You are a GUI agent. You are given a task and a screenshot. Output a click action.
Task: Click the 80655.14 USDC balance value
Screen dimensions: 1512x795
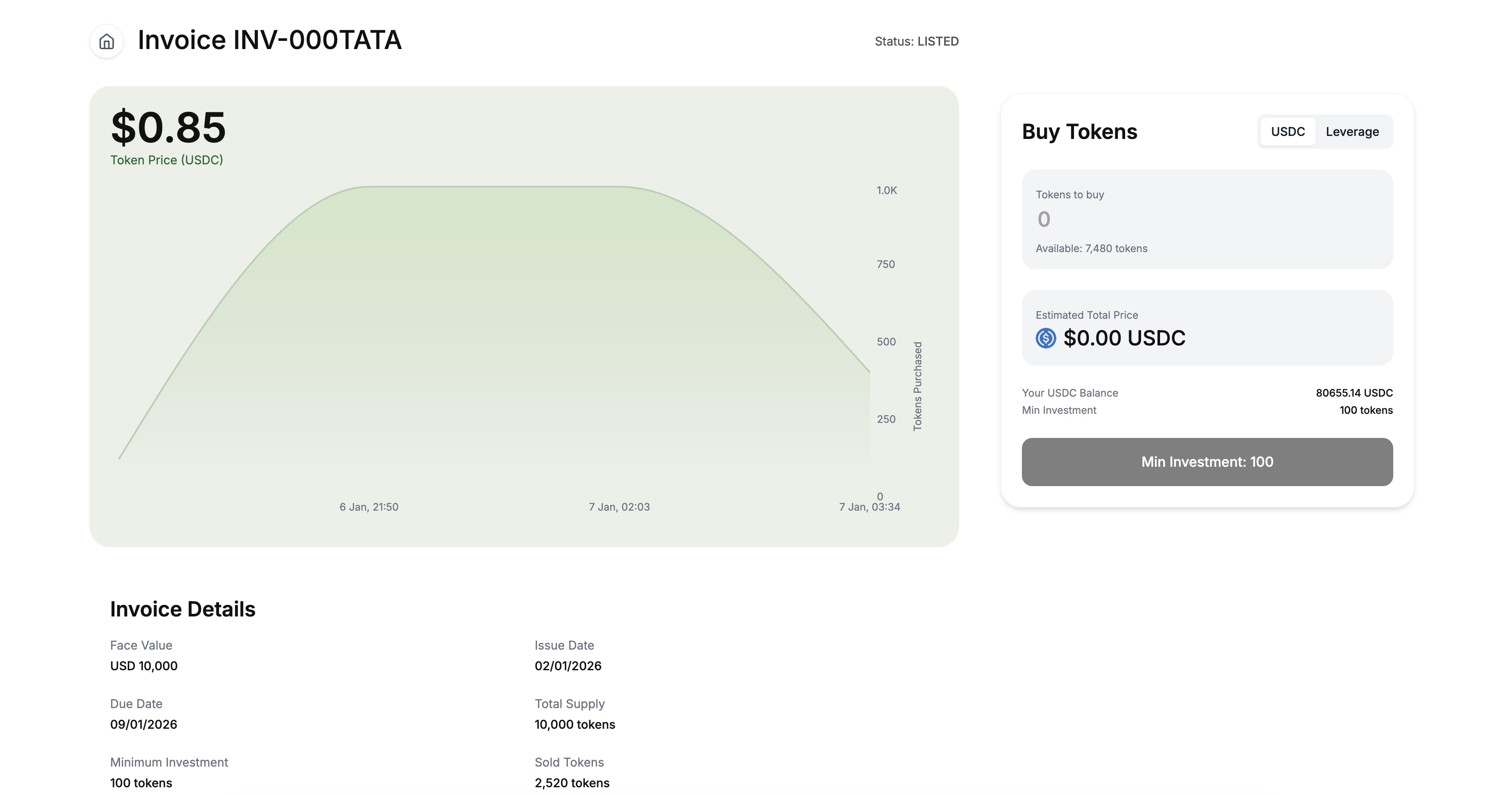[1354, 393]
